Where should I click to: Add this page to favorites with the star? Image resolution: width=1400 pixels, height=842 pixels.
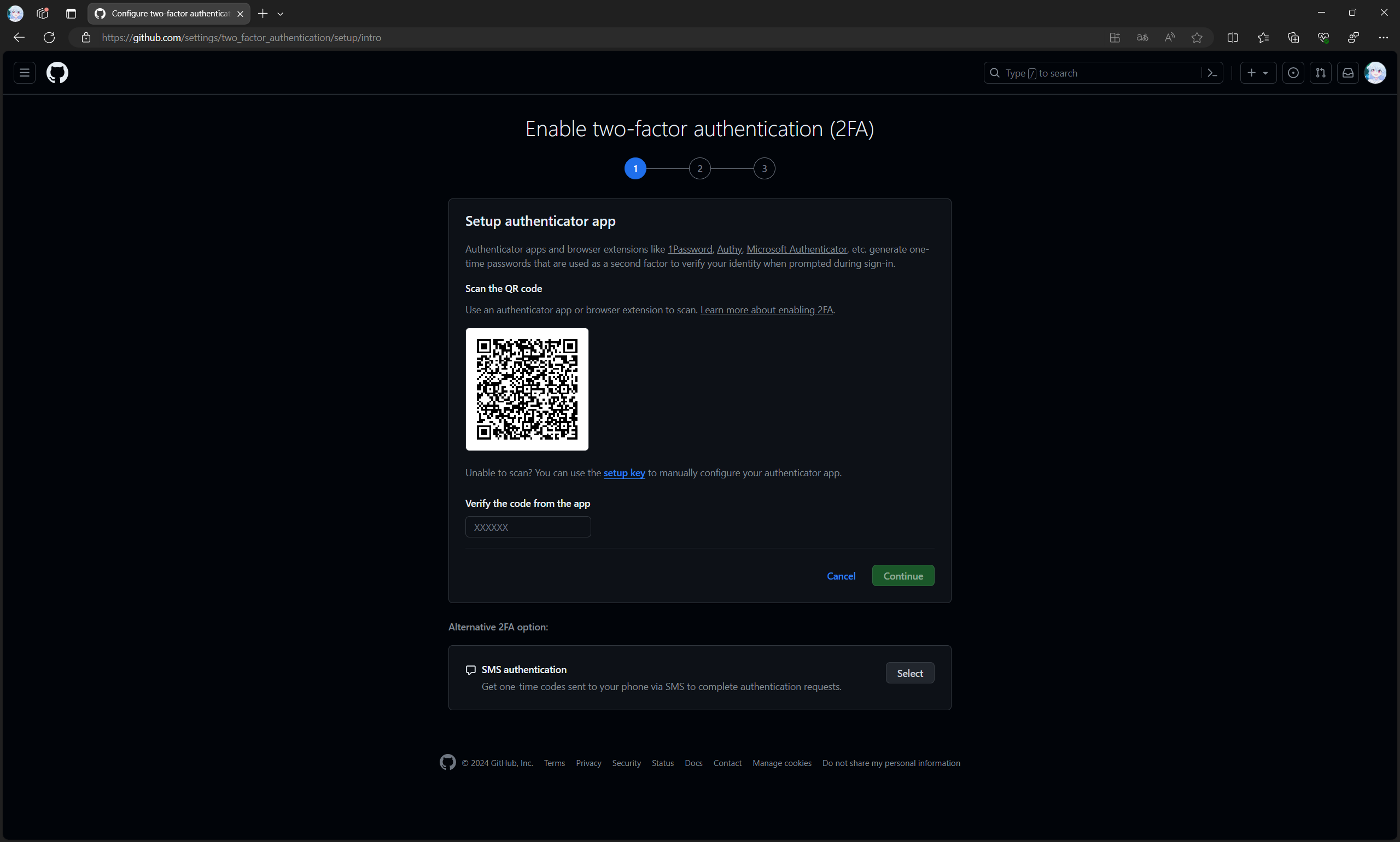(1196, 37)
